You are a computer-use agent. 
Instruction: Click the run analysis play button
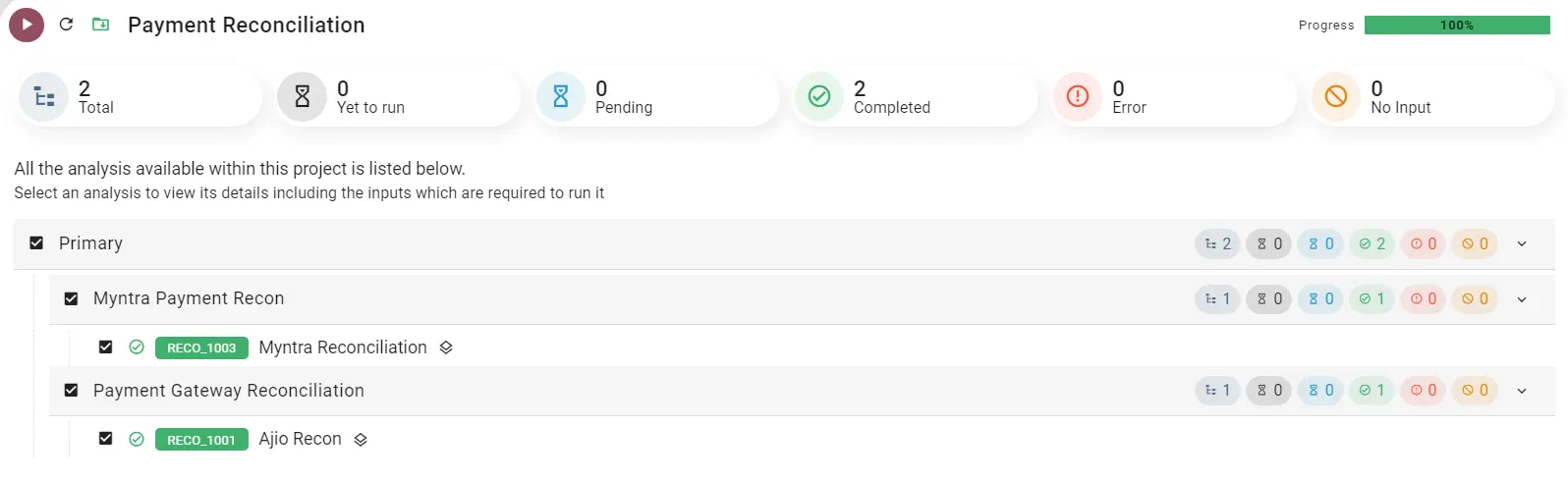(x=27, y=25)
